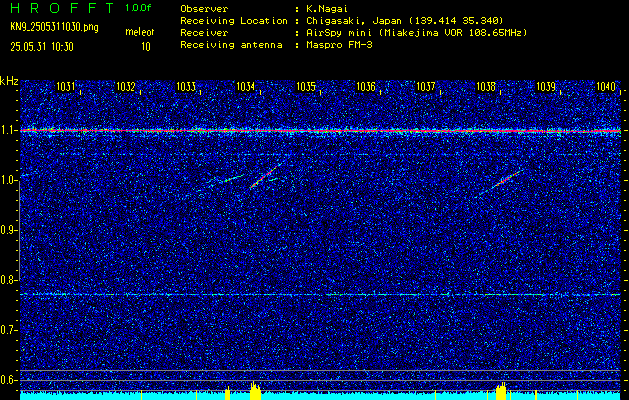Click the 1039 time axis label
Image resolution: width=629 pixels, height=400 pixels.
pyautogui.click(x=546, y=86)
